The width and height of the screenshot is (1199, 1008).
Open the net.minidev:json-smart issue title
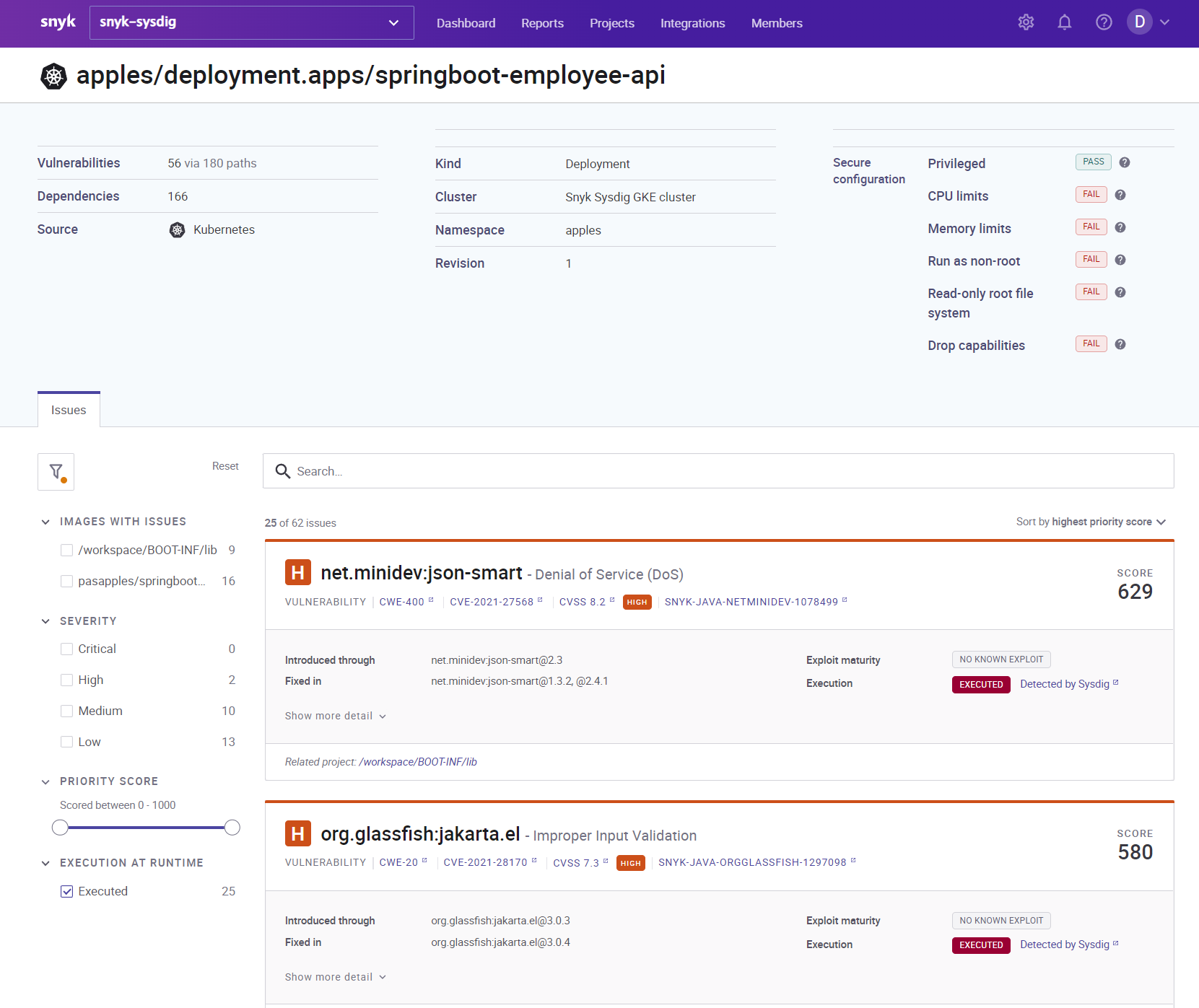422,573
